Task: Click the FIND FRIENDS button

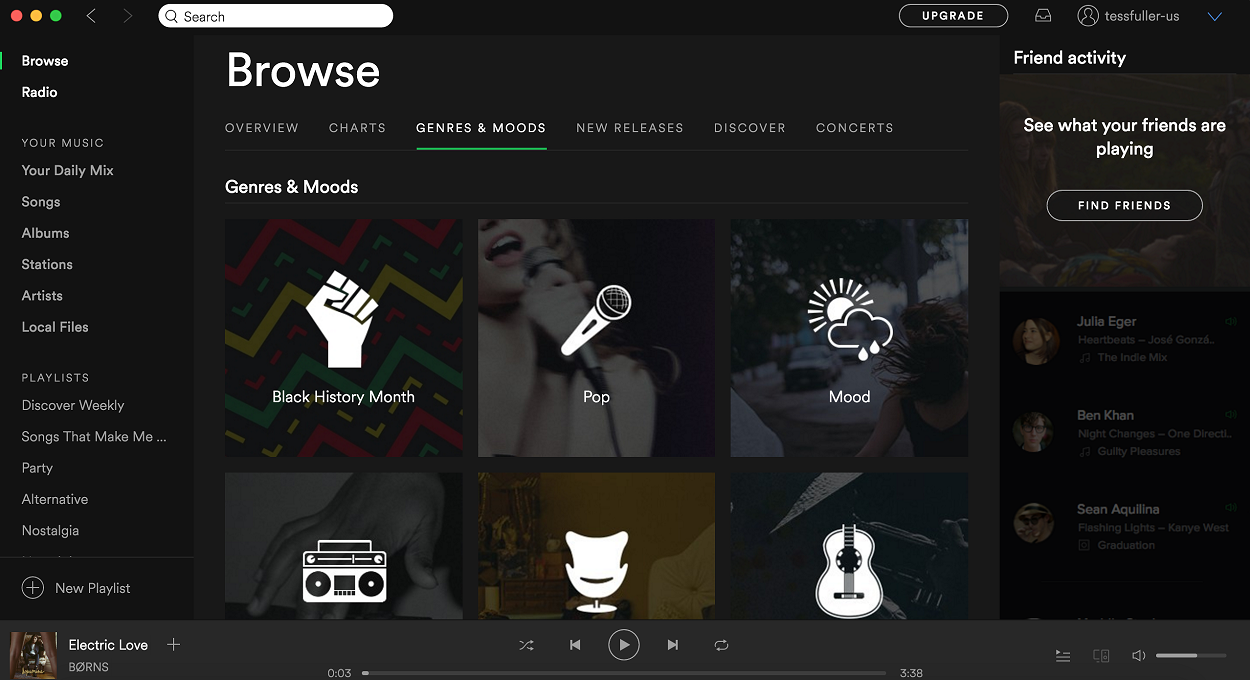Action: point(1124,205)
